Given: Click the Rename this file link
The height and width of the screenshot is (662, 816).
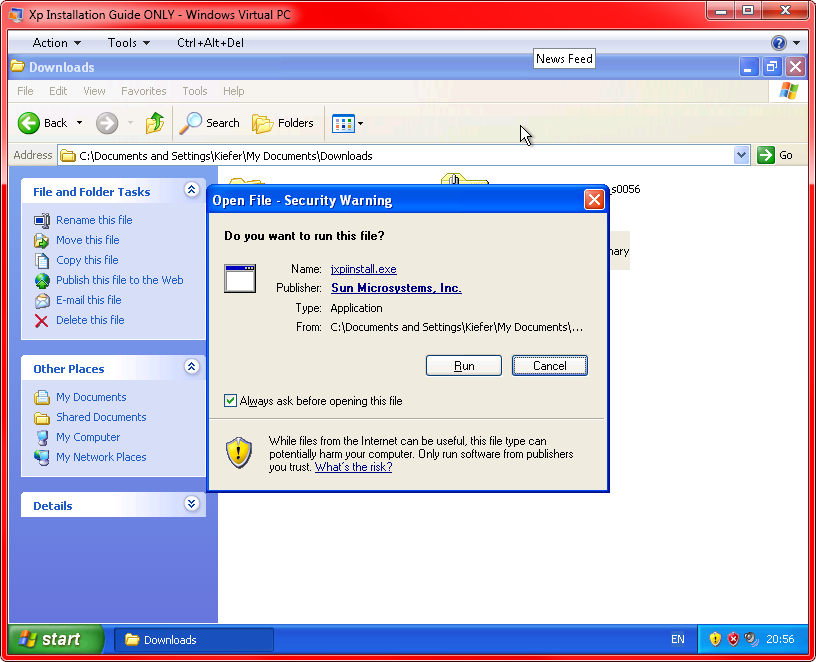Looking at the screenshot, I should (94, 220).
